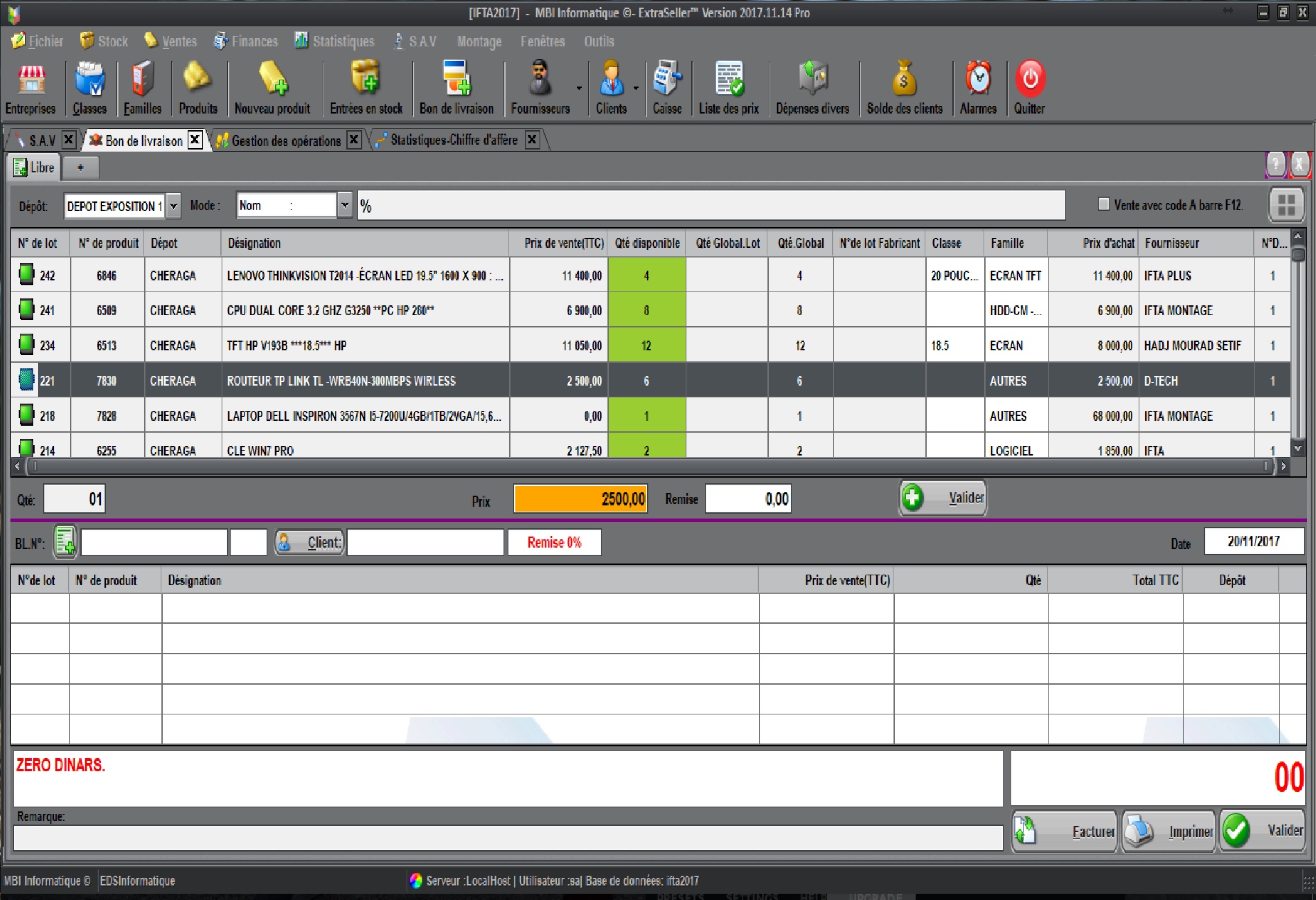1316x900 pixels.
Task: Open the S.A.V menu
Action: [x=415, y=41]
